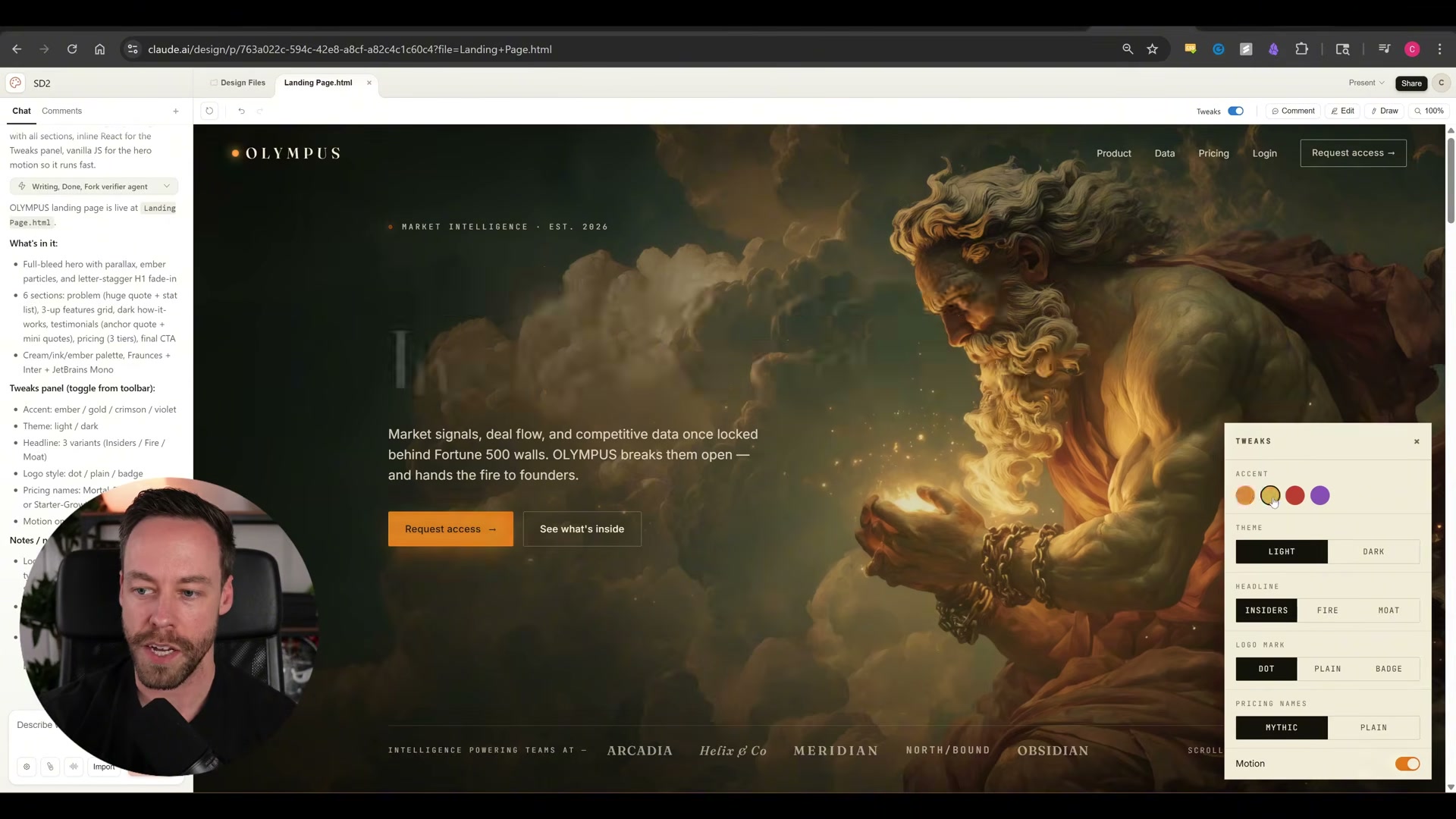
Task: Select the Landing Page.html tab
Action: (318, 83)
